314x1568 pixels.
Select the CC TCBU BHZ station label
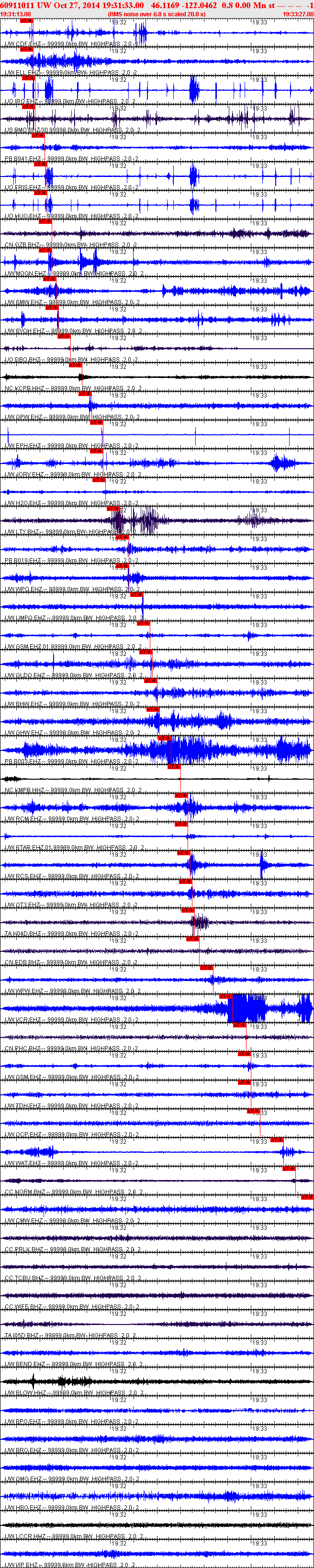click(73, 1278)
